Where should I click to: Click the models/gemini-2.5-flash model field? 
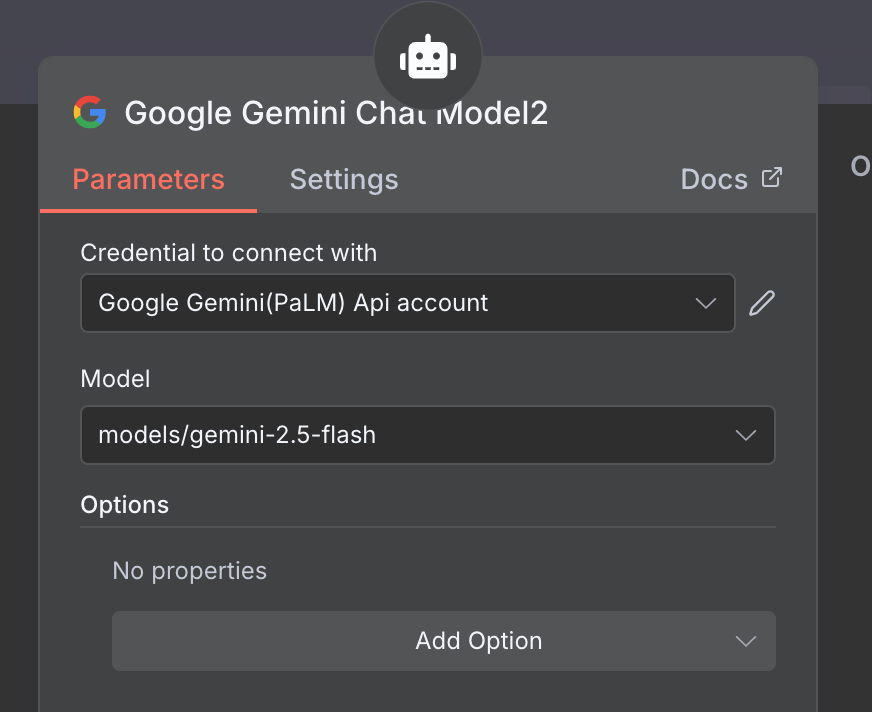point(400,435)
